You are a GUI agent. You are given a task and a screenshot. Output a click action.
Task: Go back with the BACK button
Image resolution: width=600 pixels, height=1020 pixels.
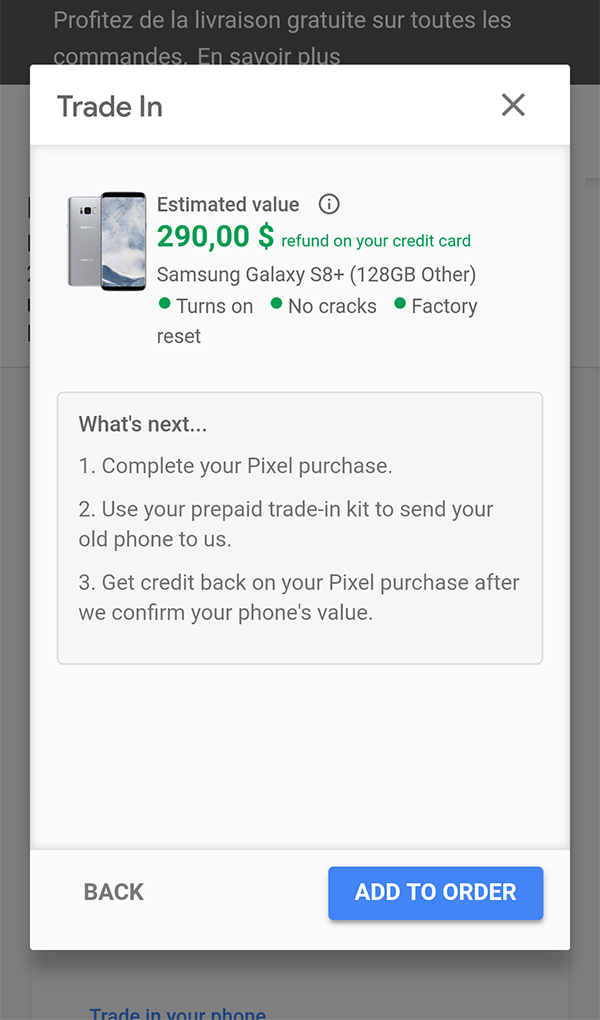point(114,892)
